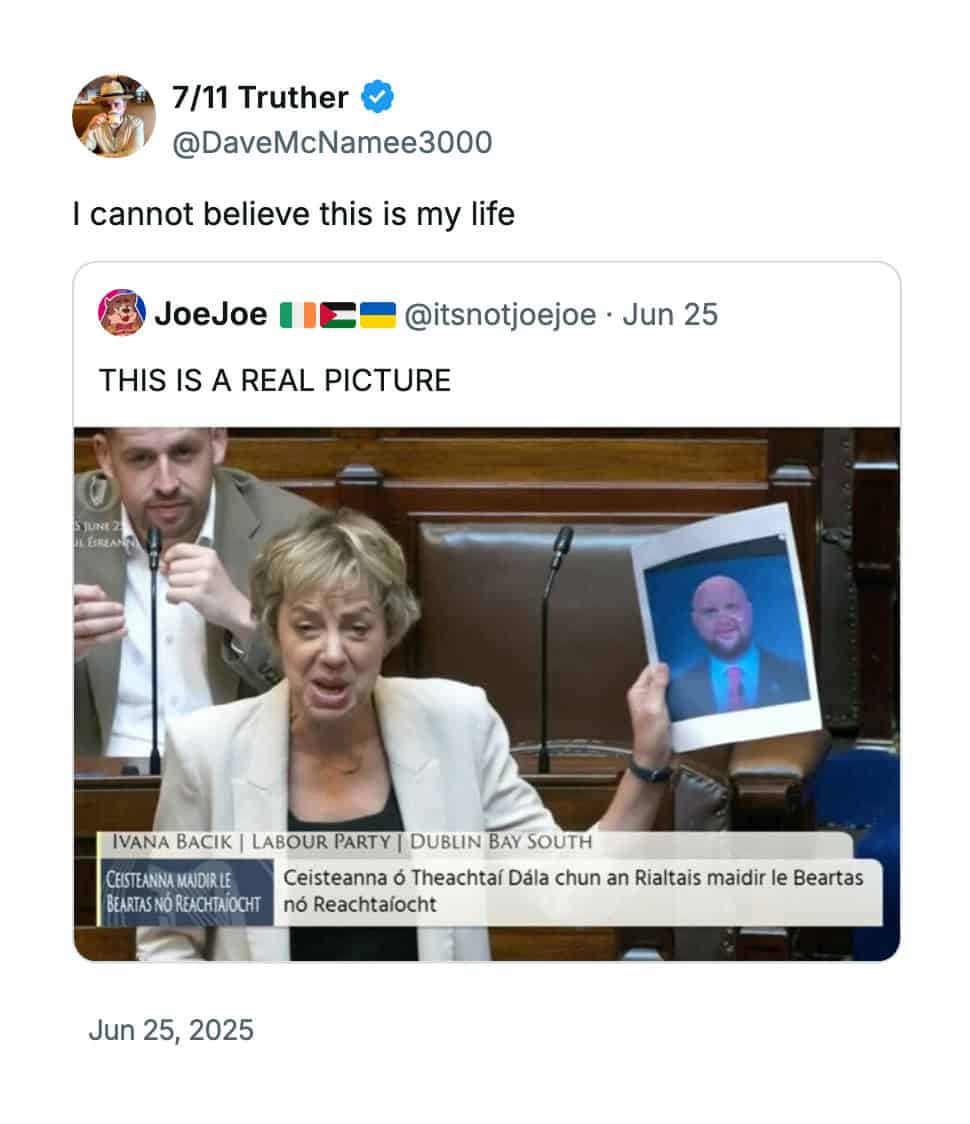970x1124 pixels.
Task: Click the harp watermark logo in the image
Action: (x=95, y=492)
